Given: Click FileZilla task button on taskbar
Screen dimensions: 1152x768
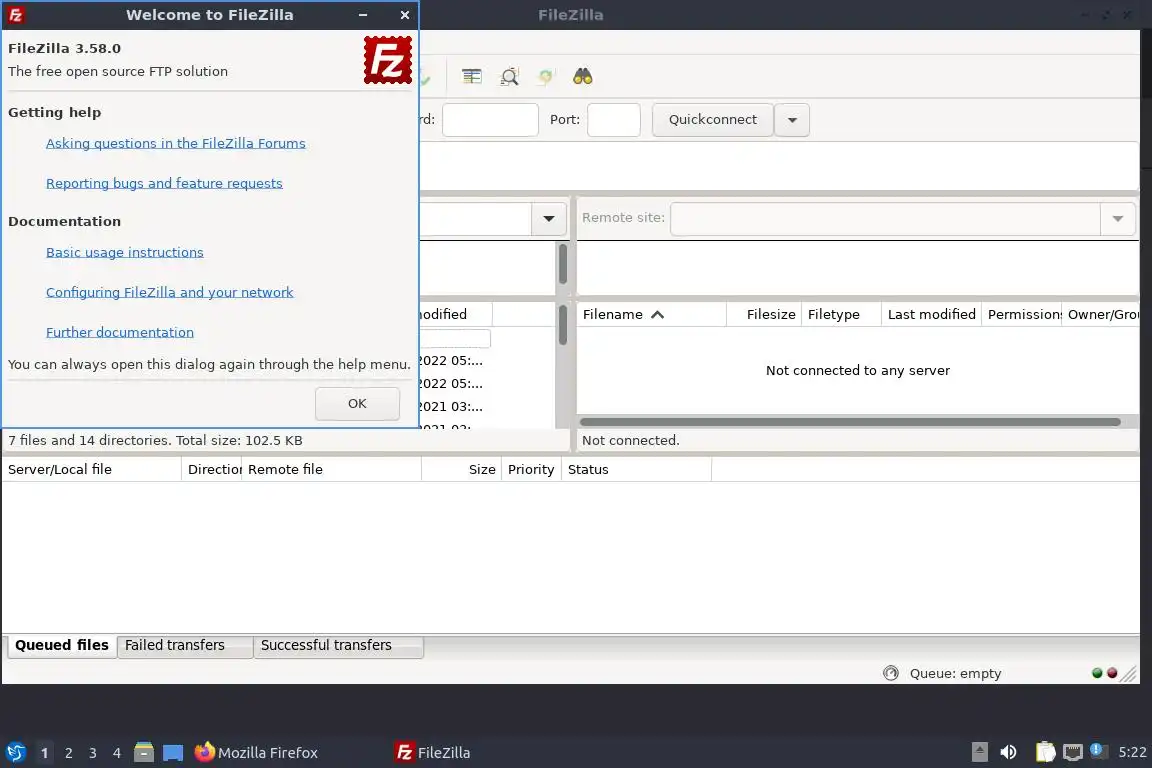Looking at the screenshot, I should pos(433,753).
